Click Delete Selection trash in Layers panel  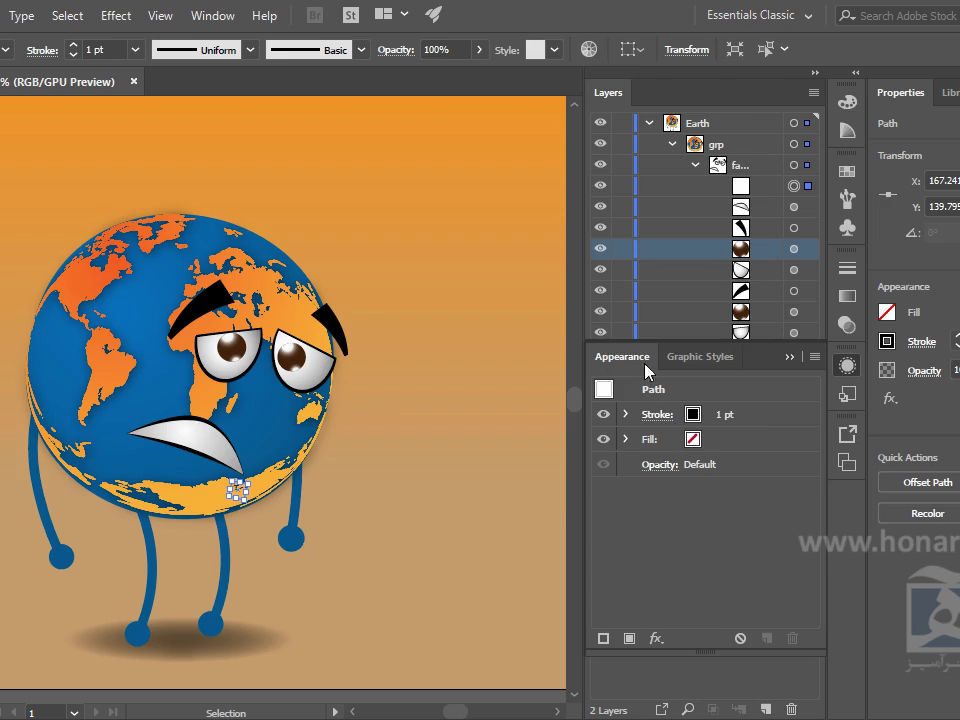point(791,709)
